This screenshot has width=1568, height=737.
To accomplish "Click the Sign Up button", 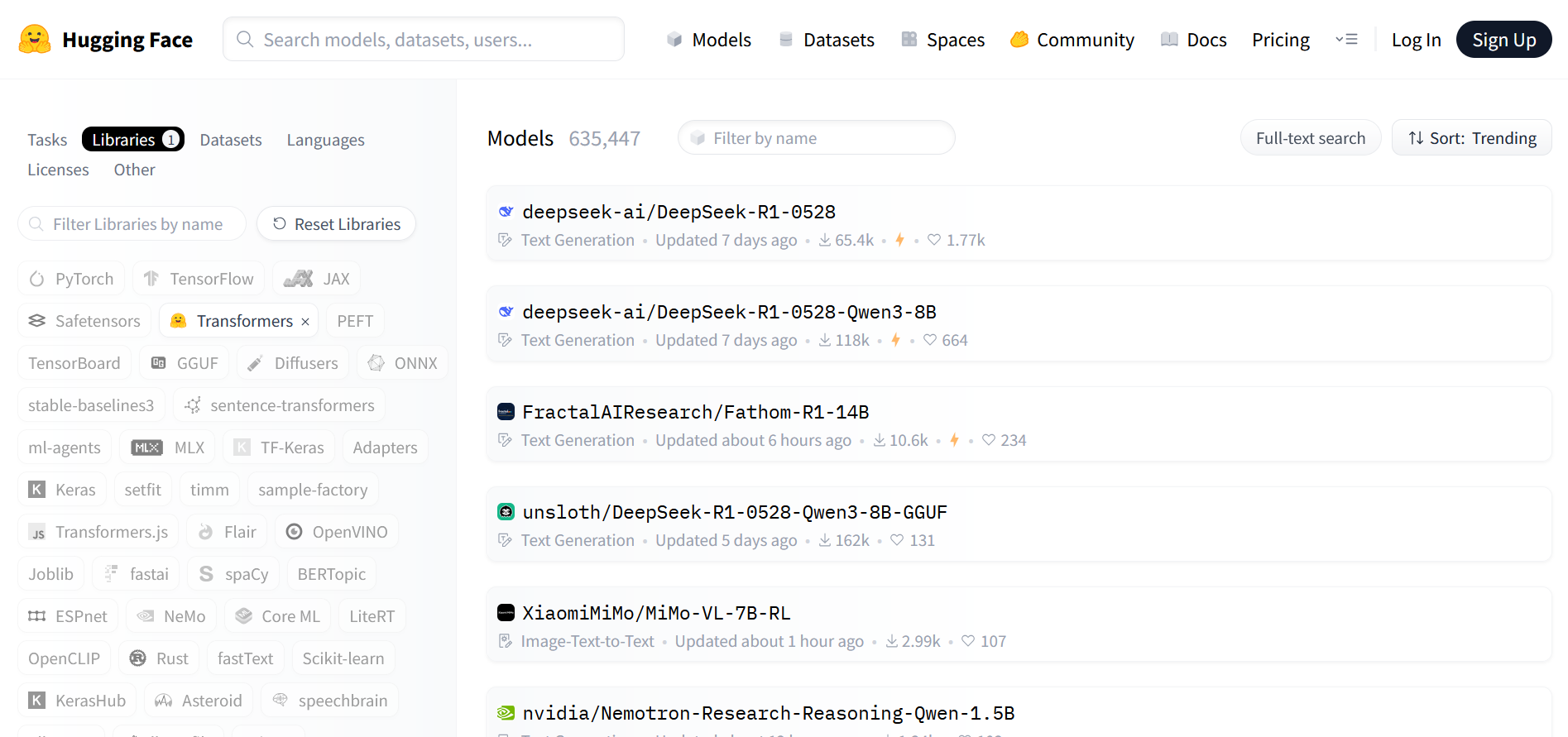I will click(x=1503, y=40).
